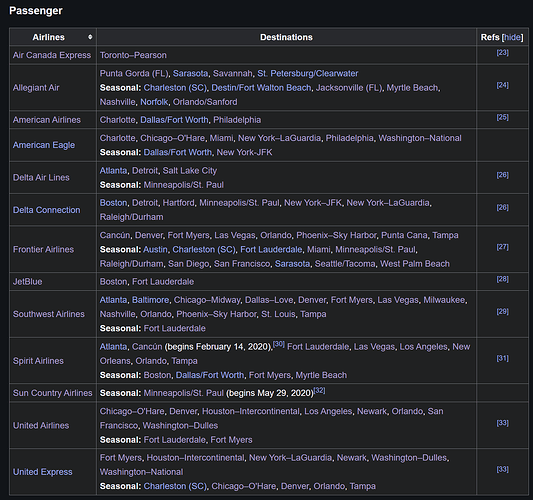Open the Orlando/Sanford destination link
The height and width of the screenshot is (500, 533).
[x=205, y=102]
